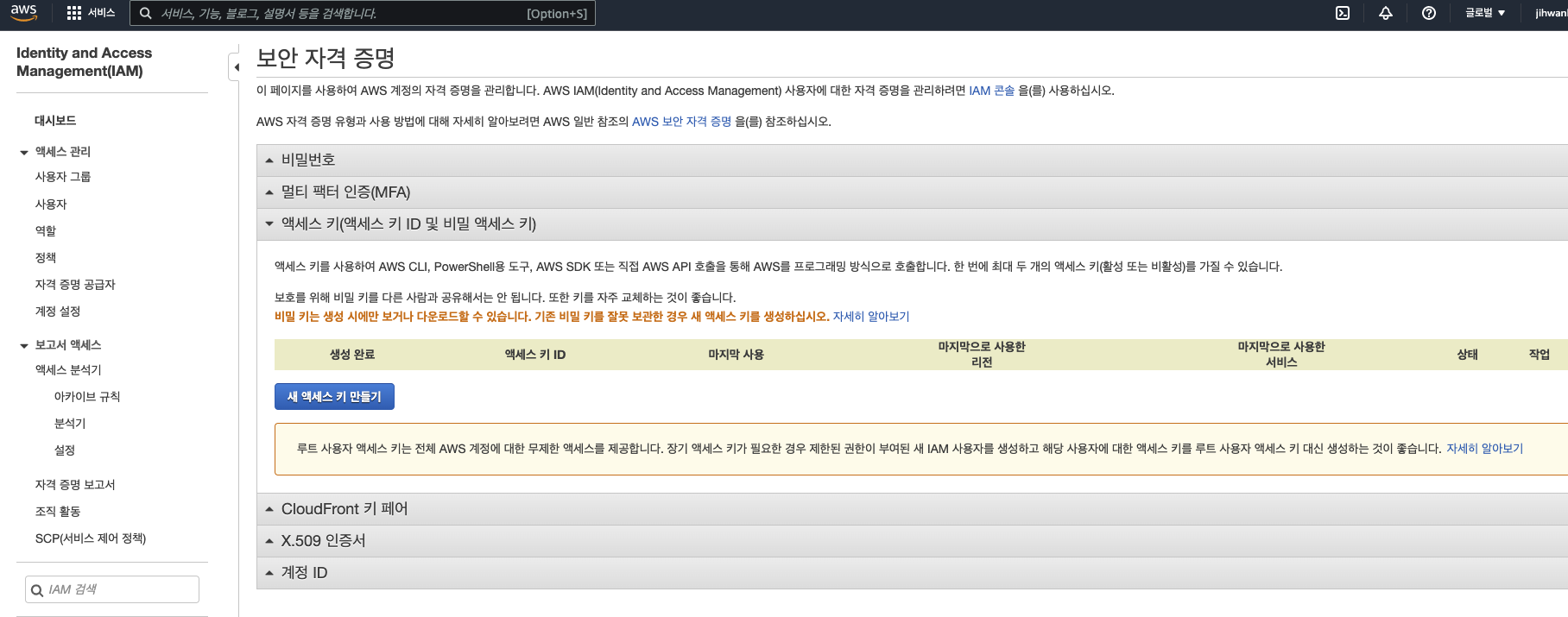Collapse the left navigation panel arrow
Image resolution: width=1568 pixels, height=617 pixels.
[x=236, y=66]
